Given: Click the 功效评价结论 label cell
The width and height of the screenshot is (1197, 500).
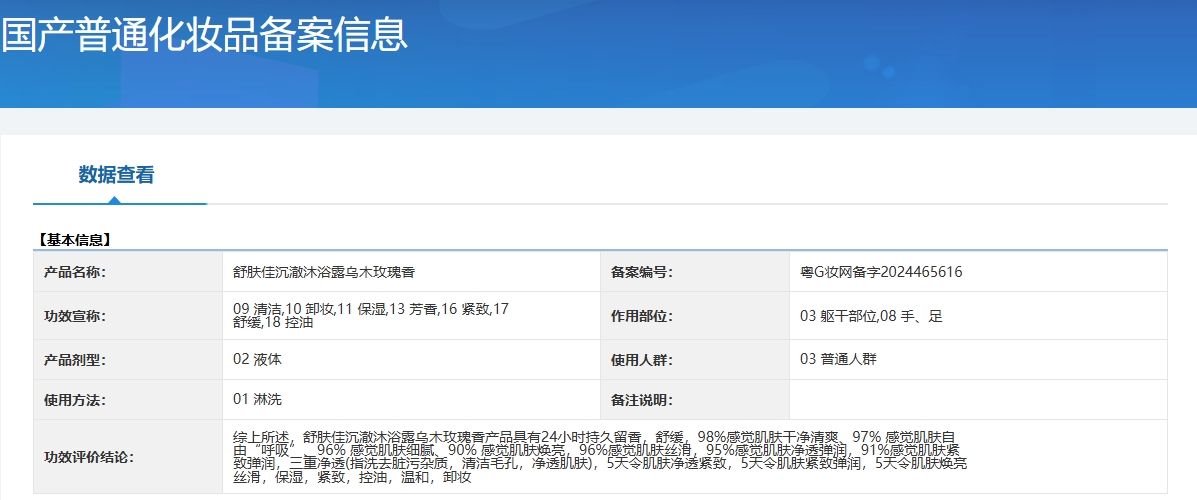Looking at the screenshot, I should [x=89, y=457].
